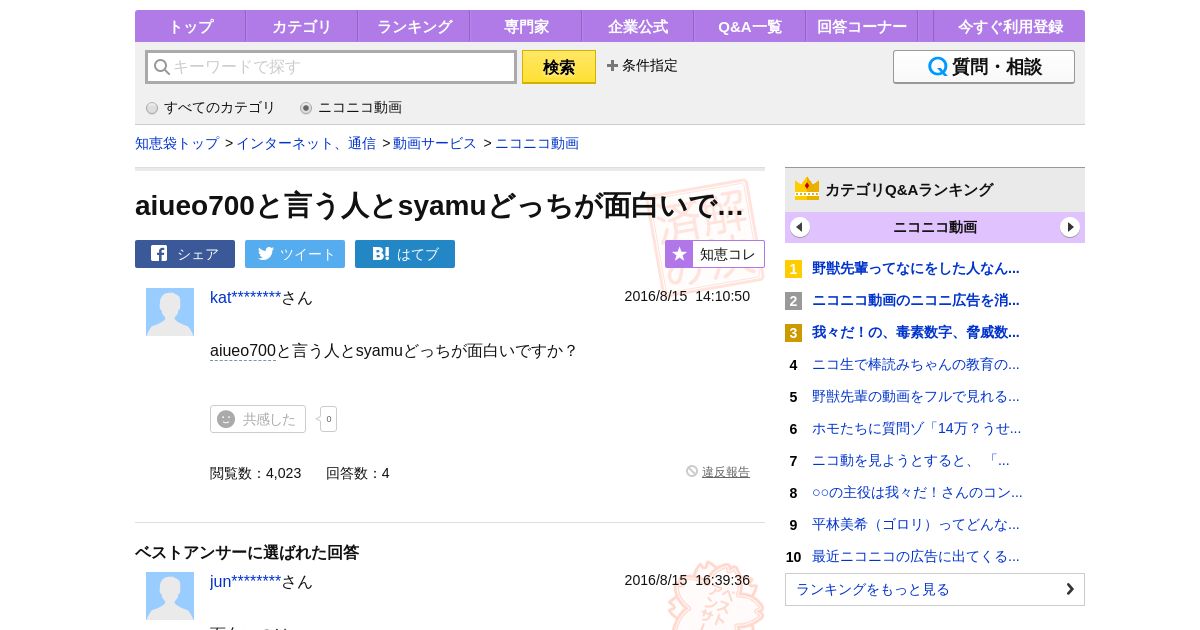The image size is (1200, 630).
Task: Open ranking link ニコ生で棒読みちゃんの教育の...
Action: (916, 364)
